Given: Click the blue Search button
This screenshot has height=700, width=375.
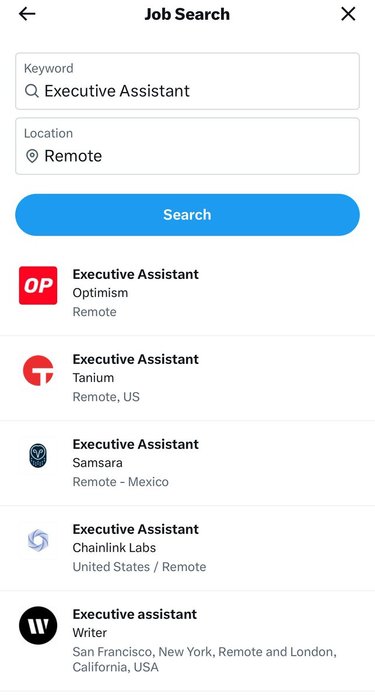Looking at the screenshot, I should click(188, 215).
